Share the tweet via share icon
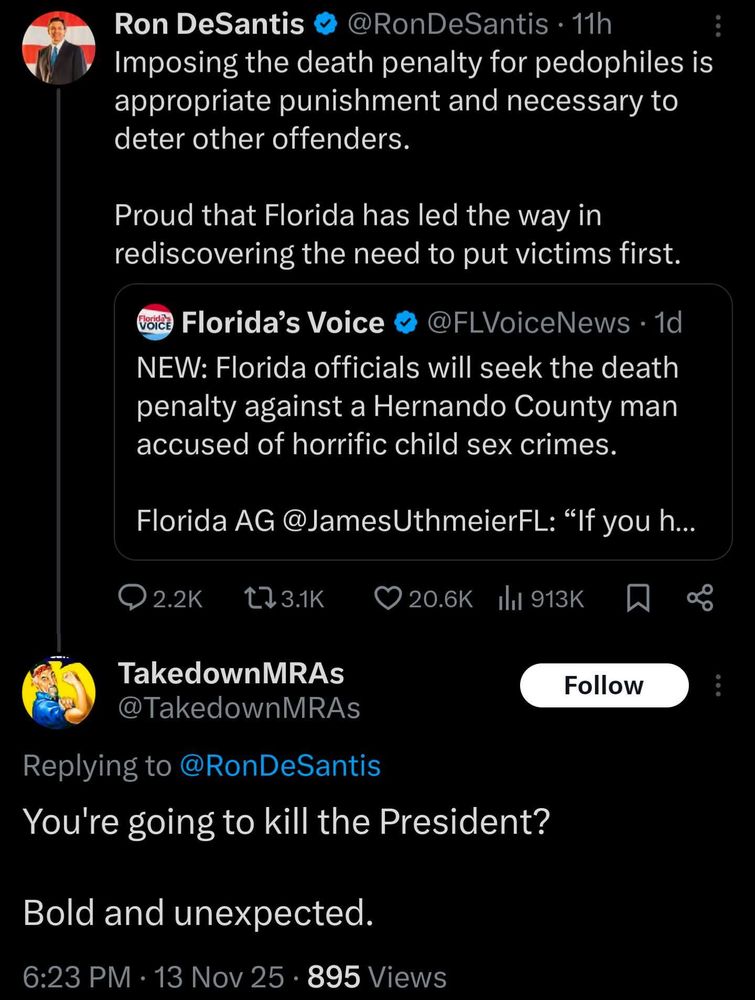 pyautogui.click(x=700, y=598)
